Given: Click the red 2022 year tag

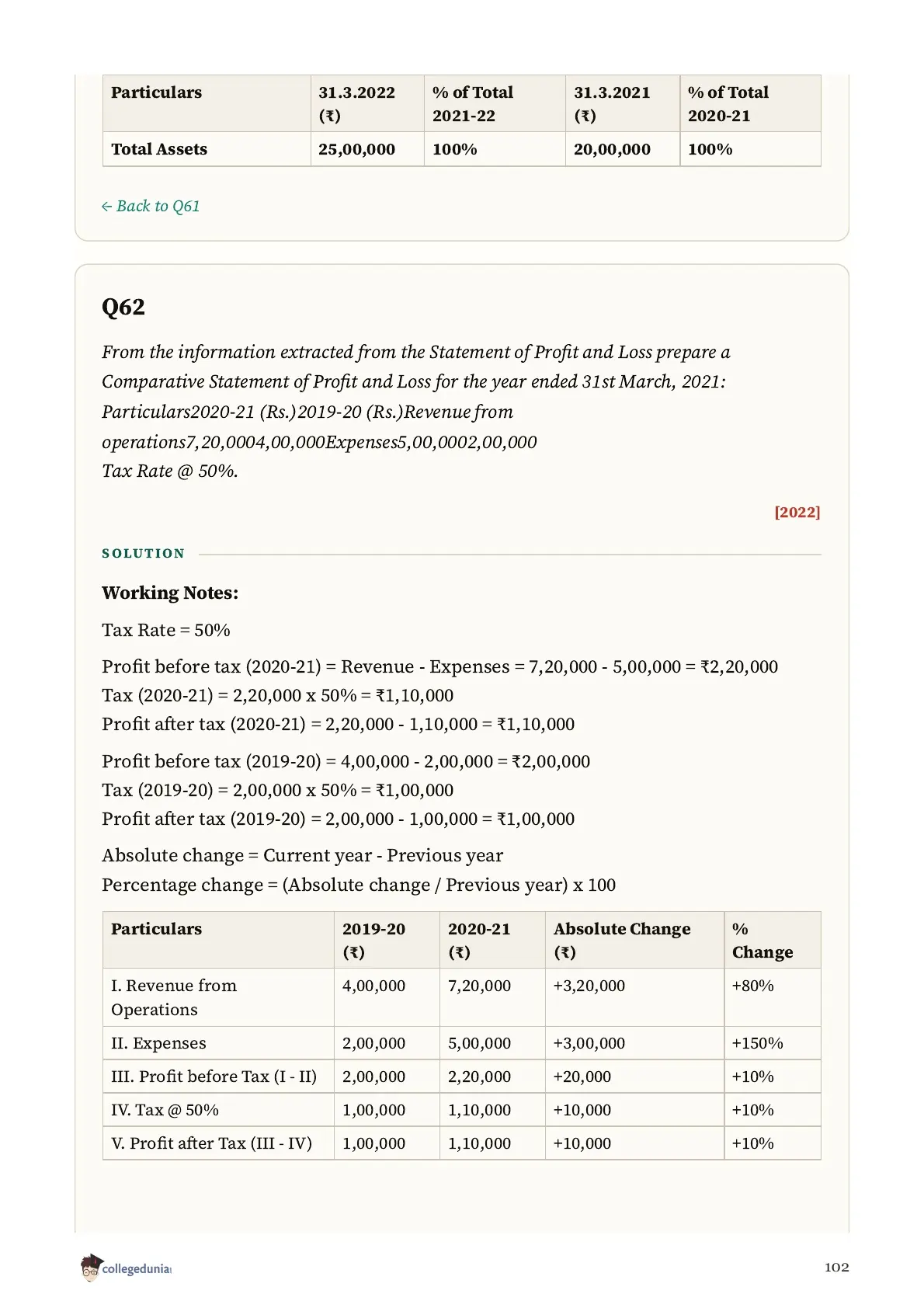Looking at the screenshot, I should 797,512.
